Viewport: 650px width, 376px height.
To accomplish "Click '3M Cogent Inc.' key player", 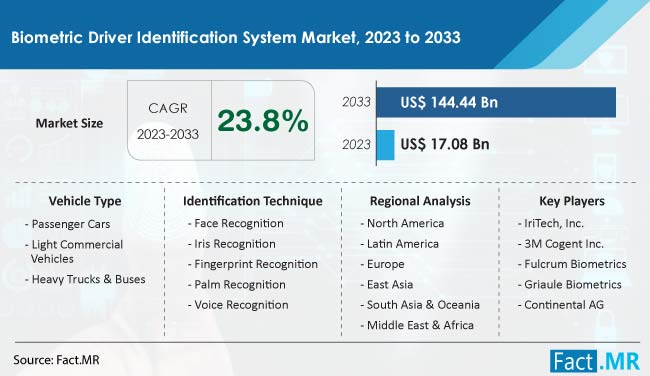I will [561, 244].
